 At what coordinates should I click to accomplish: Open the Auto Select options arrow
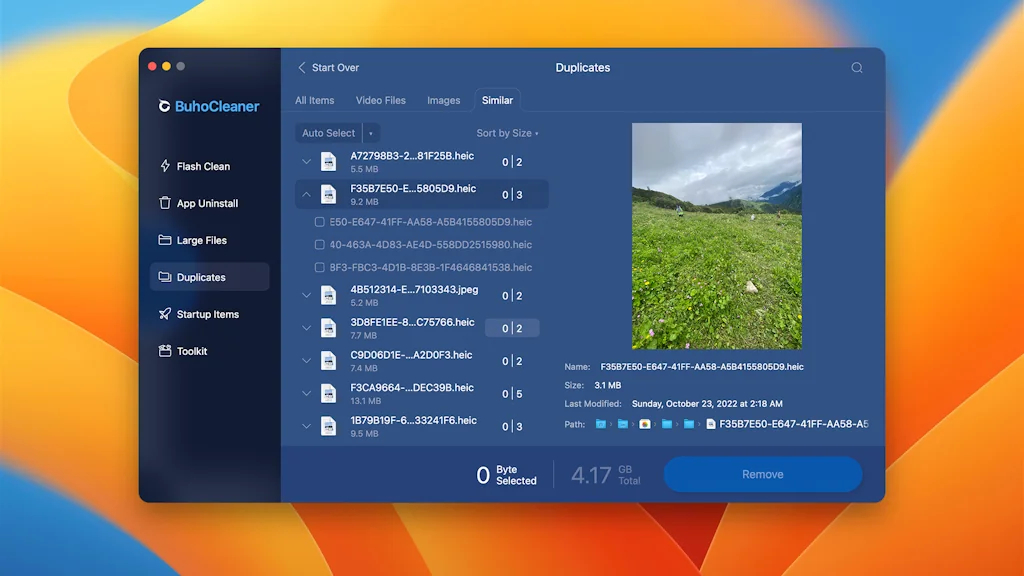coord(371,133)
